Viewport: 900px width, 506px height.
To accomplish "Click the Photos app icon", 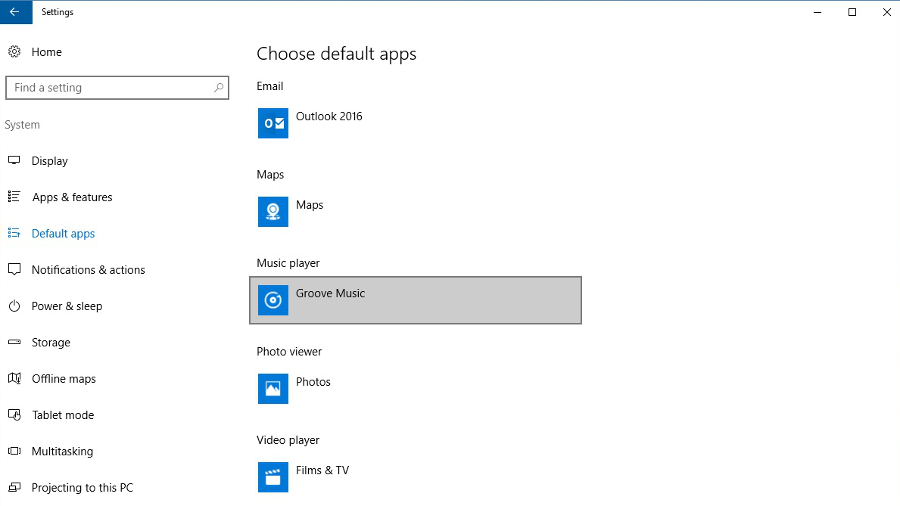I will [273, 388].
